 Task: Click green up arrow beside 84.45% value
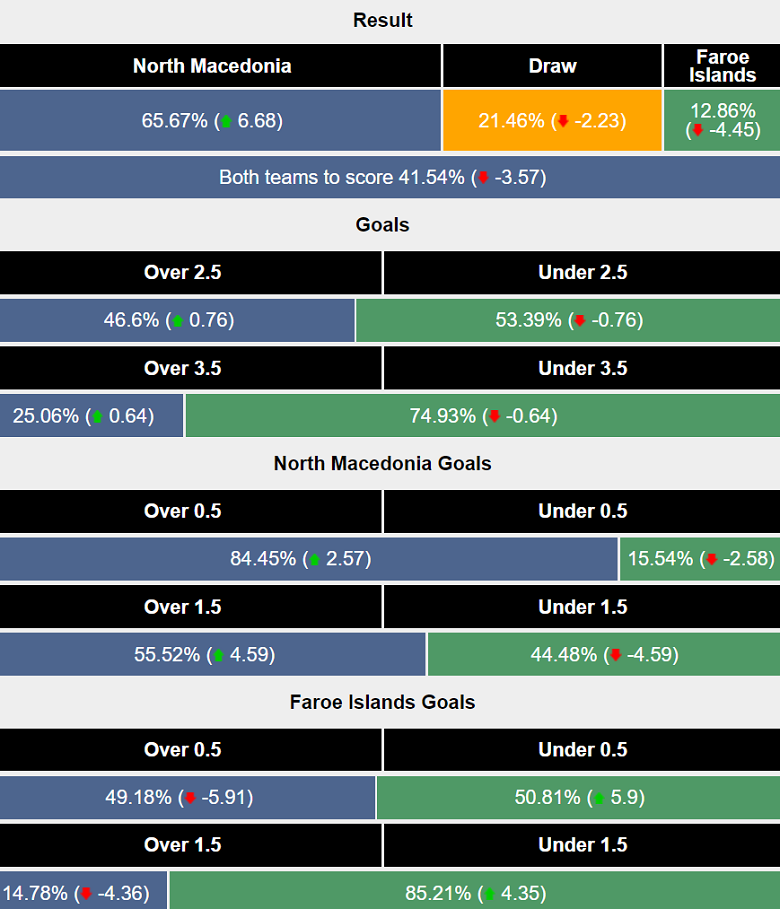(x=314, y=559)
